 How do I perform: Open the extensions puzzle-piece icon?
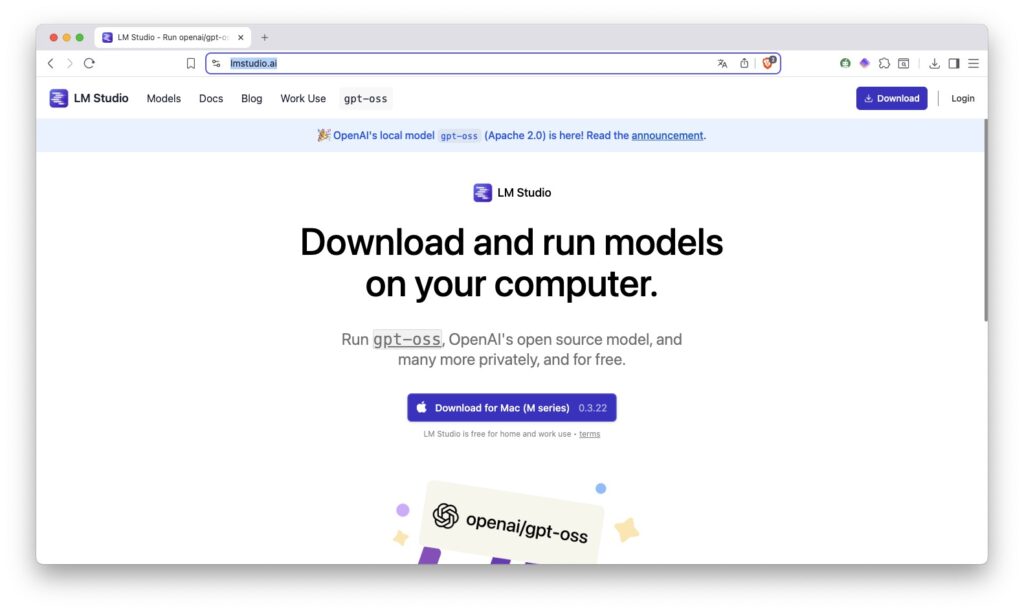click(x=884, y=63)
